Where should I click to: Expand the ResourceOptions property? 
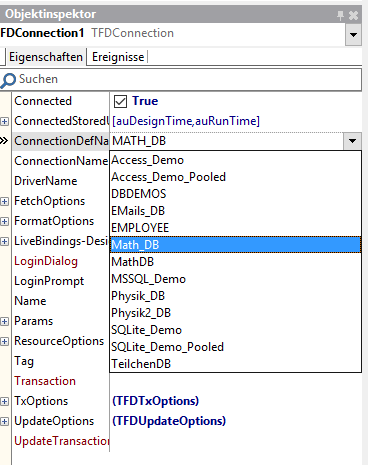4,342
